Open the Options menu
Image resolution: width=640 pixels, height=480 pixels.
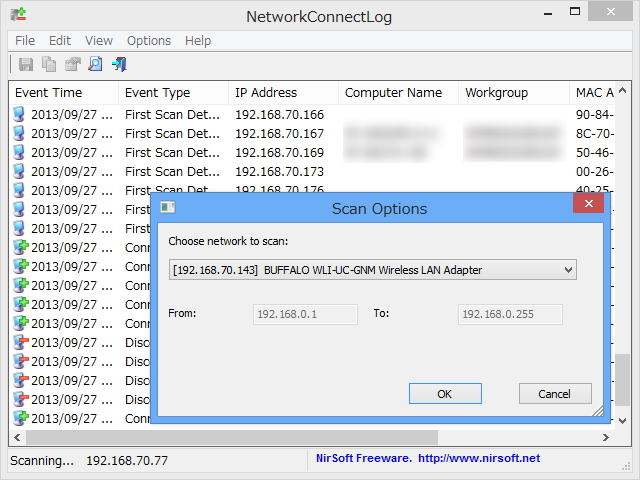pos(149,41)
